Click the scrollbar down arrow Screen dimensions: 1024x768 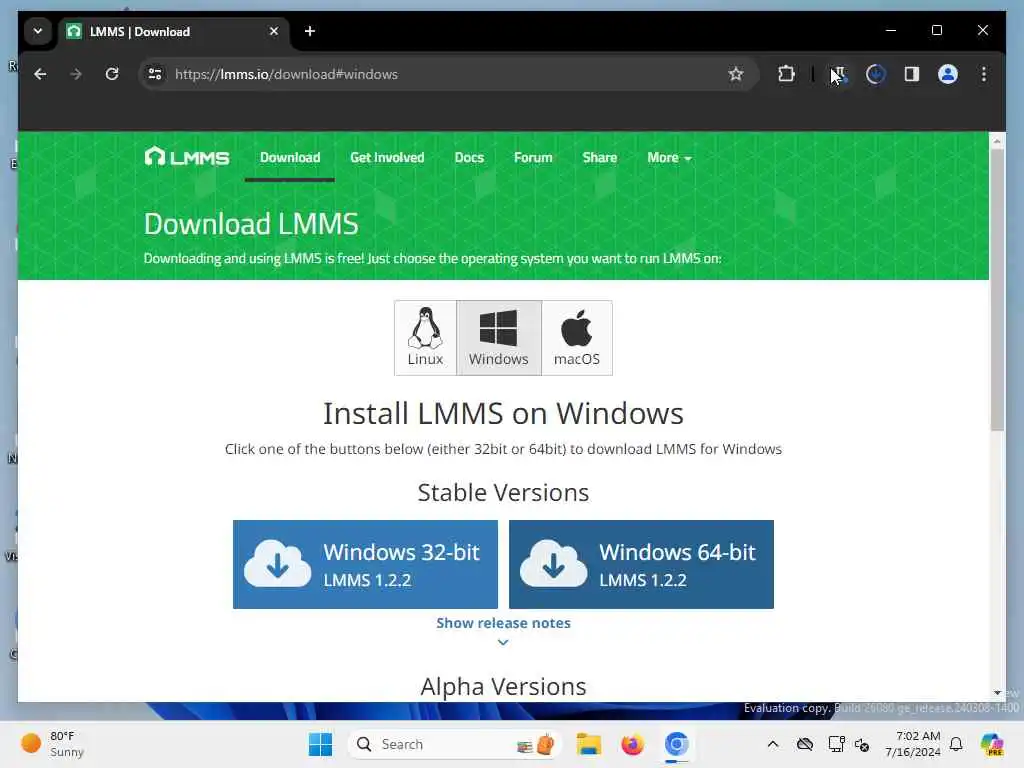click(997, 692)
